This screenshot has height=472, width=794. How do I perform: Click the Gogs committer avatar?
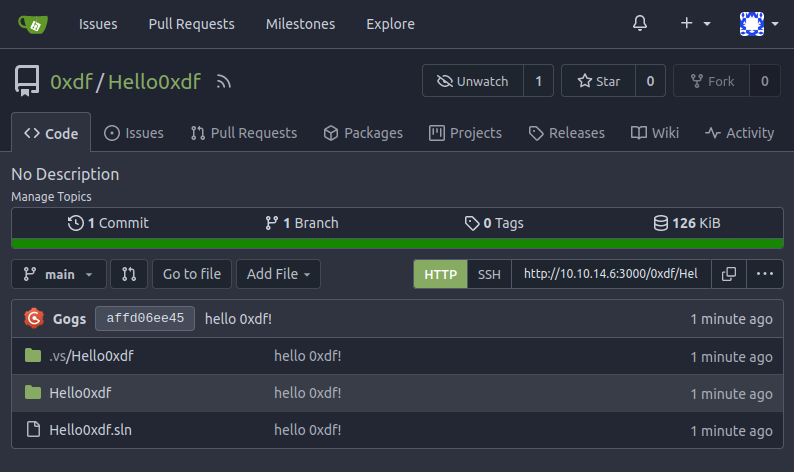[34, 319]
